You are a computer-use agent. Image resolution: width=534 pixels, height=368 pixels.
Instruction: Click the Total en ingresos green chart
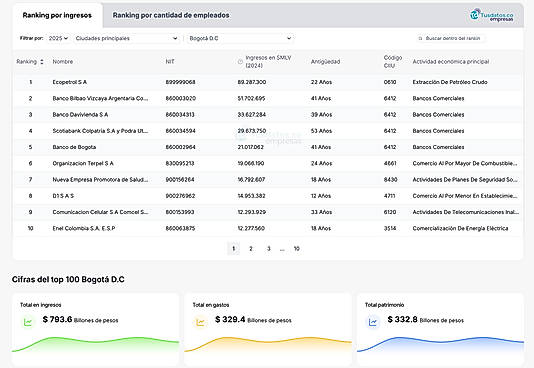pos(95,344)
